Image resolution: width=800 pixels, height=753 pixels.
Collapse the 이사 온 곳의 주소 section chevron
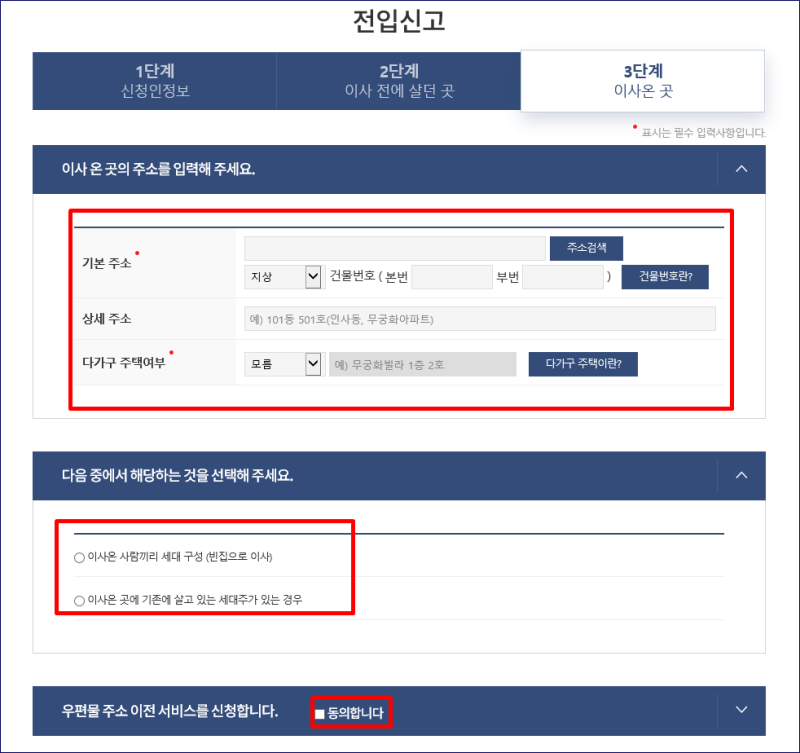741,169
